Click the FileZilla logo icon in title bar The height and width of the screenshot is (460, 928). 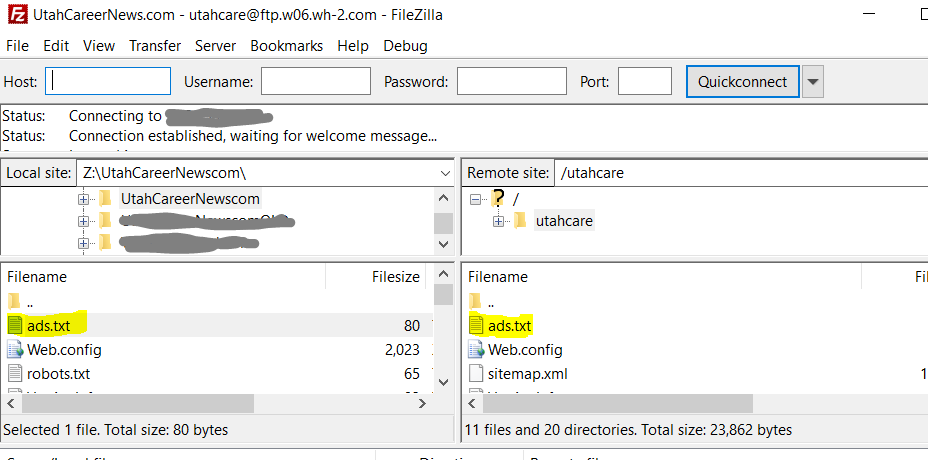pyautogui.click(x=13, y=14)
